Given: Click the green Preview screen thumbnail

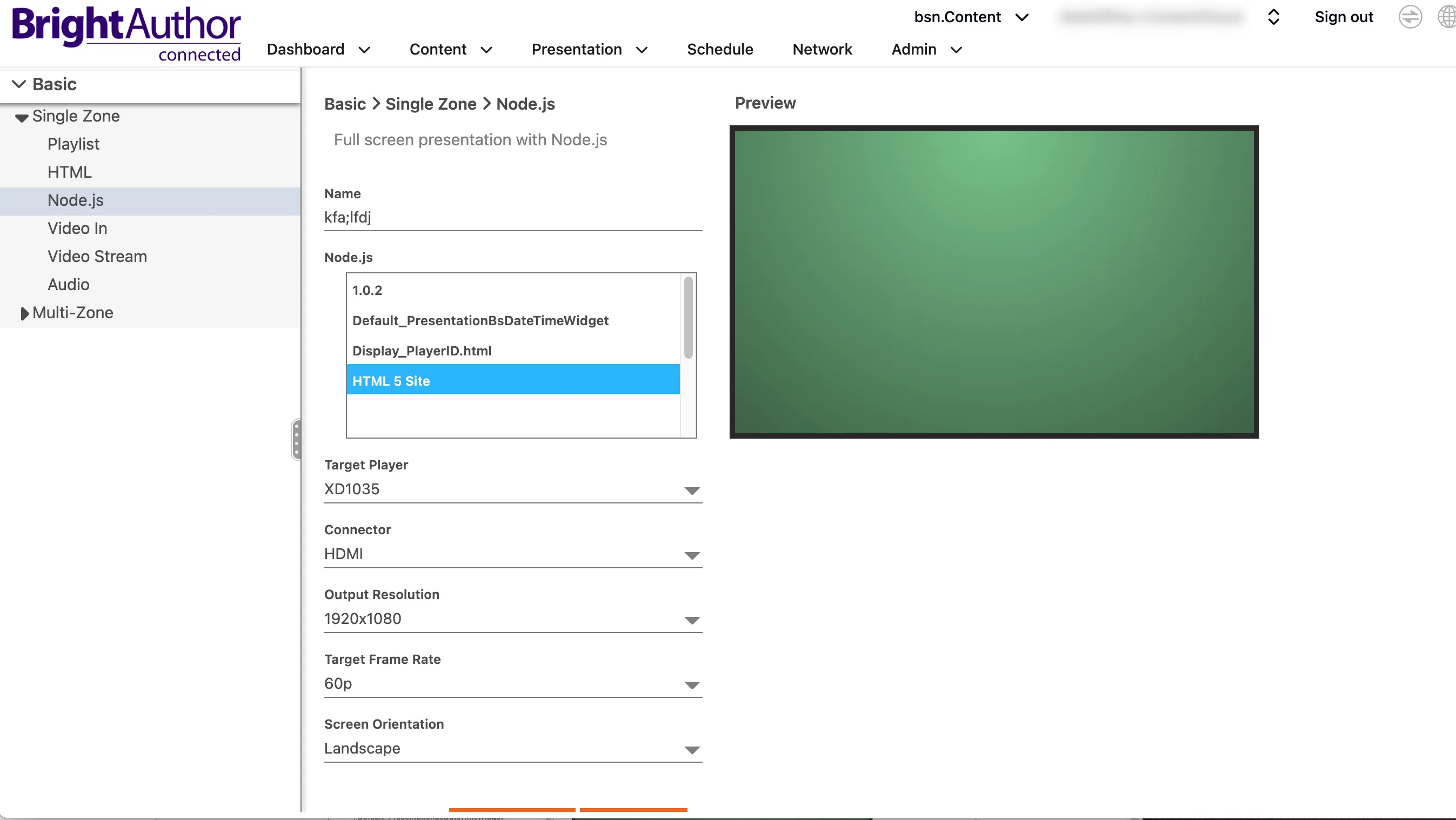Looking at the screenshot, I should pyautogui.click(x=994, y=282).
